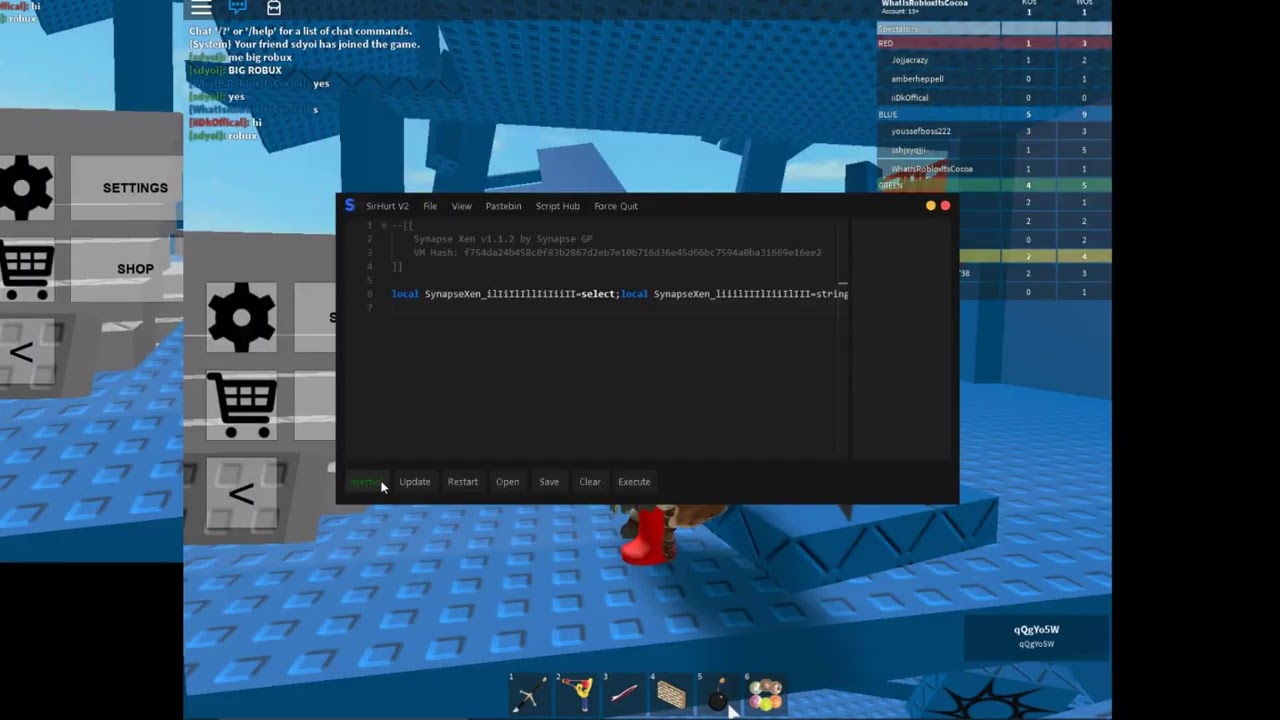Click the Open button
The height and width of the screenshot is (720, 1280).
pos(507,482)
